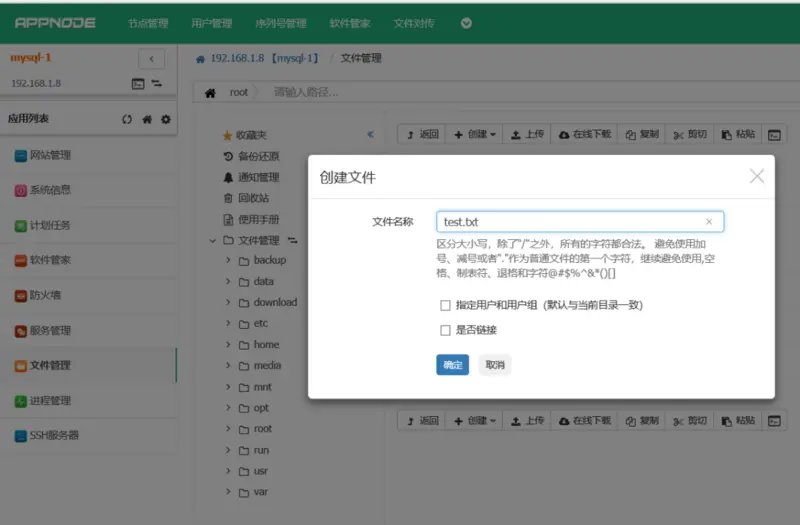Enable the 指定用户和用户组 checkbox
This screenshot has height=525, width=800.
(445, 305)
